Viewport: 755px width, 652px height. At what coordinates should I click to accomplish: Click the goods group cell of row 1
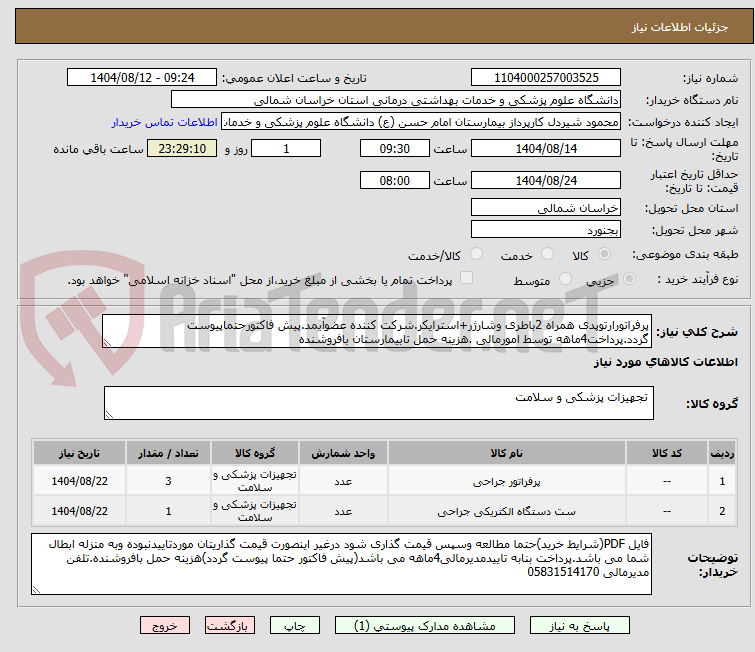click(x=255, y=481)
